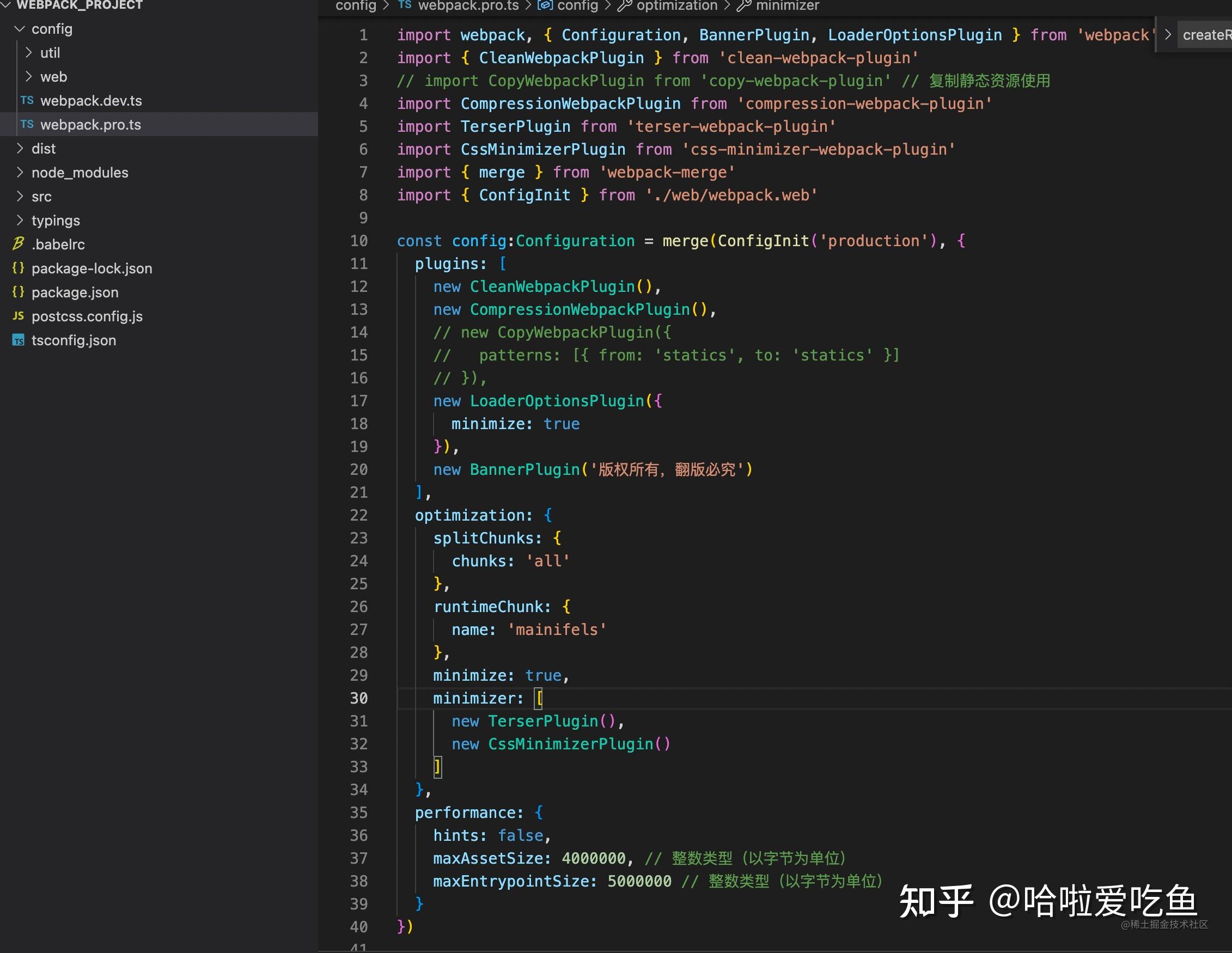Click the Babel icon beside .babelrc

(17, 243)
